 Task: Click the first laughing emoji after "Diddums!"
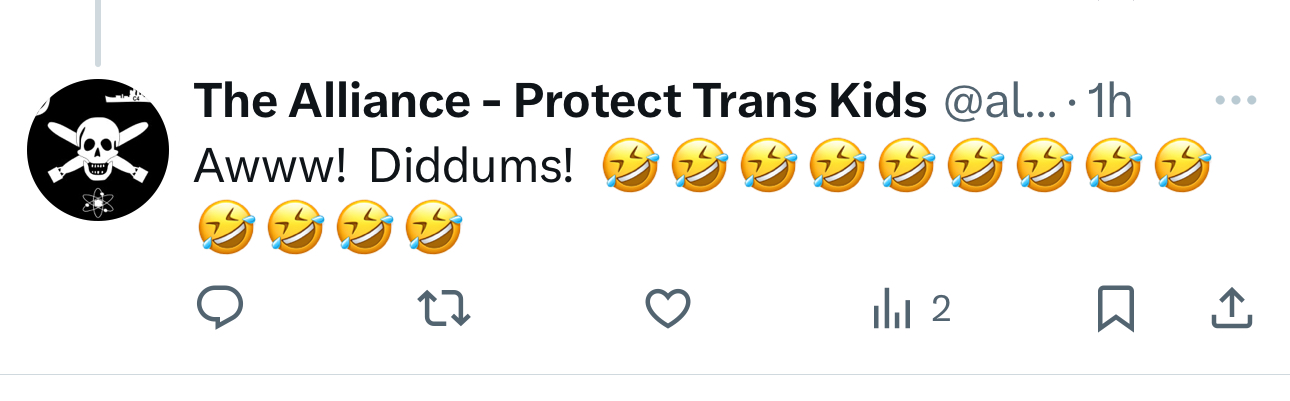click(630, 166)
